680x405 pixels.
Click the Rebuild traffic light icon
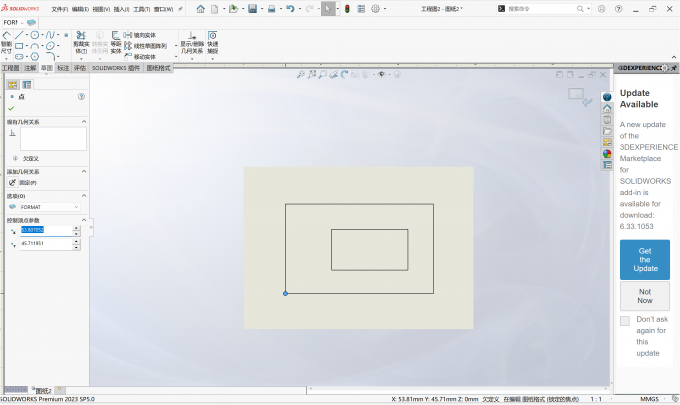(347, 9)
